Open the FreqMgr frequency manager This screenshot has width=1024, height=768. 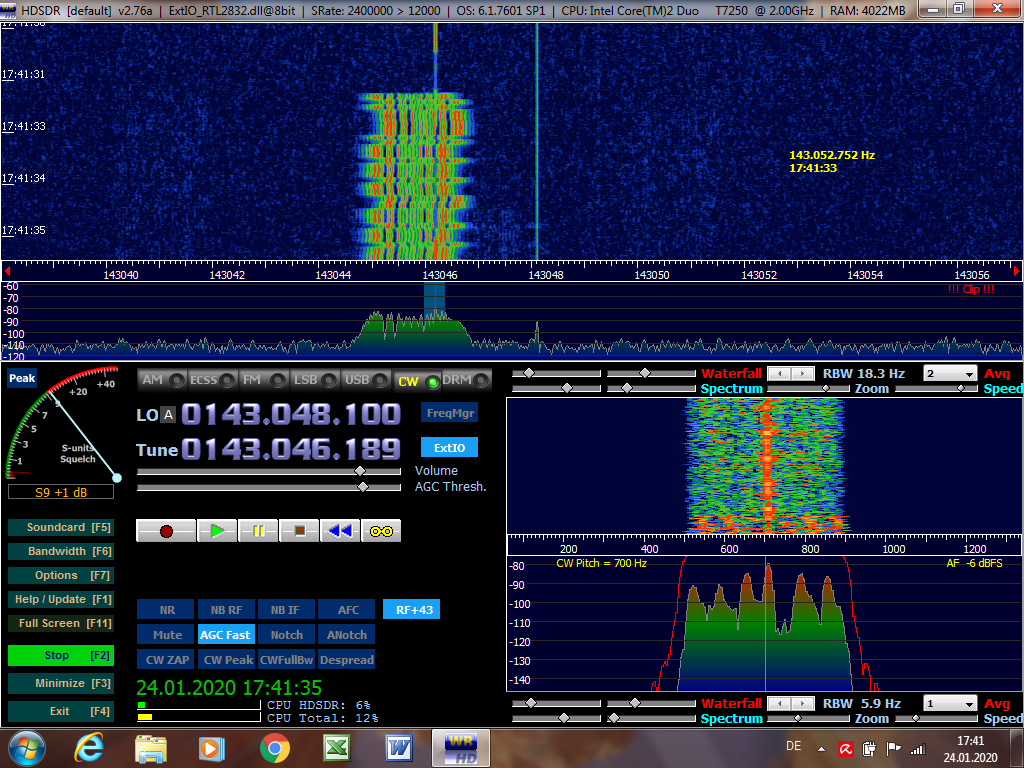[450, 413]
